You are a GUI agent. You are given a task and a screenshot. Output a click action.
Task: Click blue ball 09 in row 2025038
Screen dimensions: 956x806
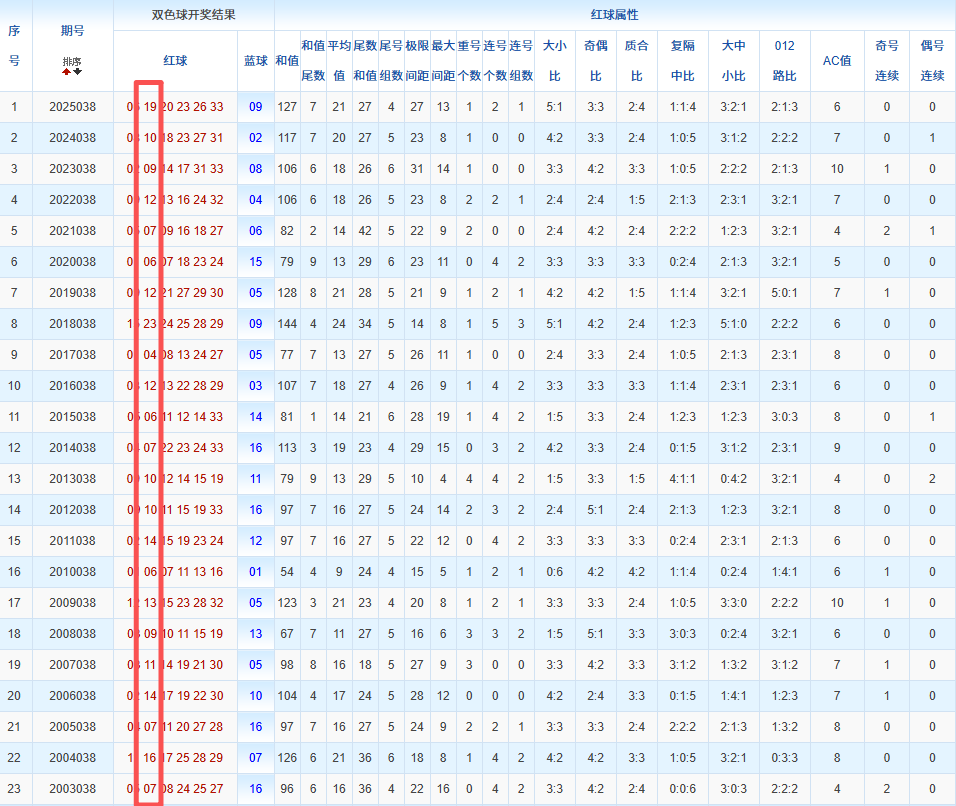tap(256, 107)
